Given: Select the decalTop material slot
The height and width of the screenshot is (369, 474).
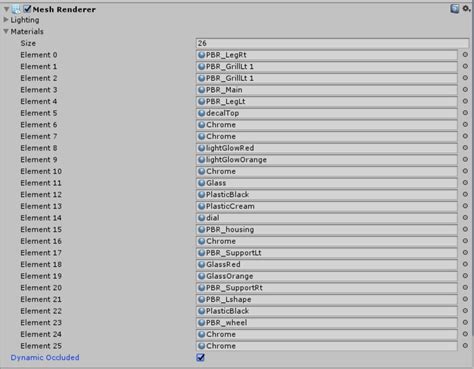Looking at the screenshot, I should (x=327, y=113).
